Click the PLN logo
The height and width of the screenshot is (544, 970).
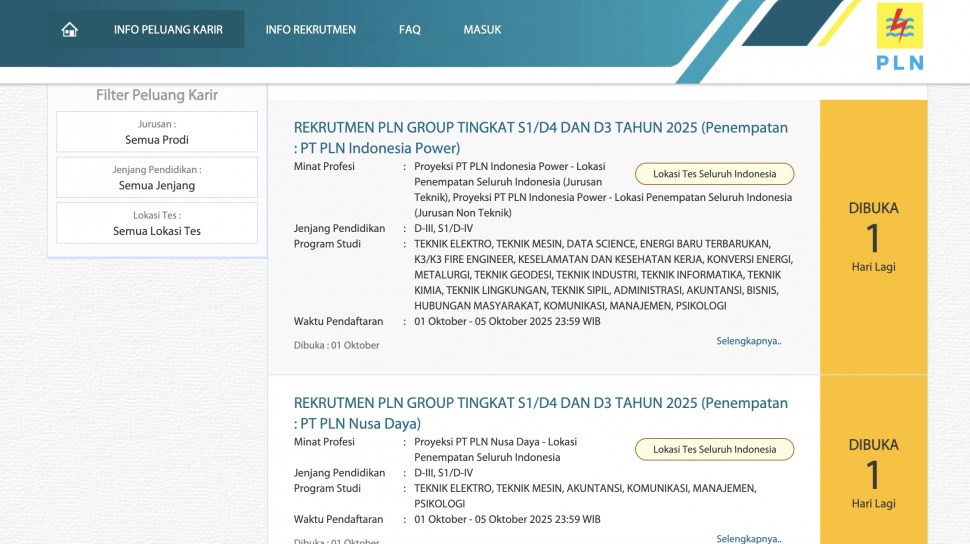pyautogui.click(x=899, y=37)
